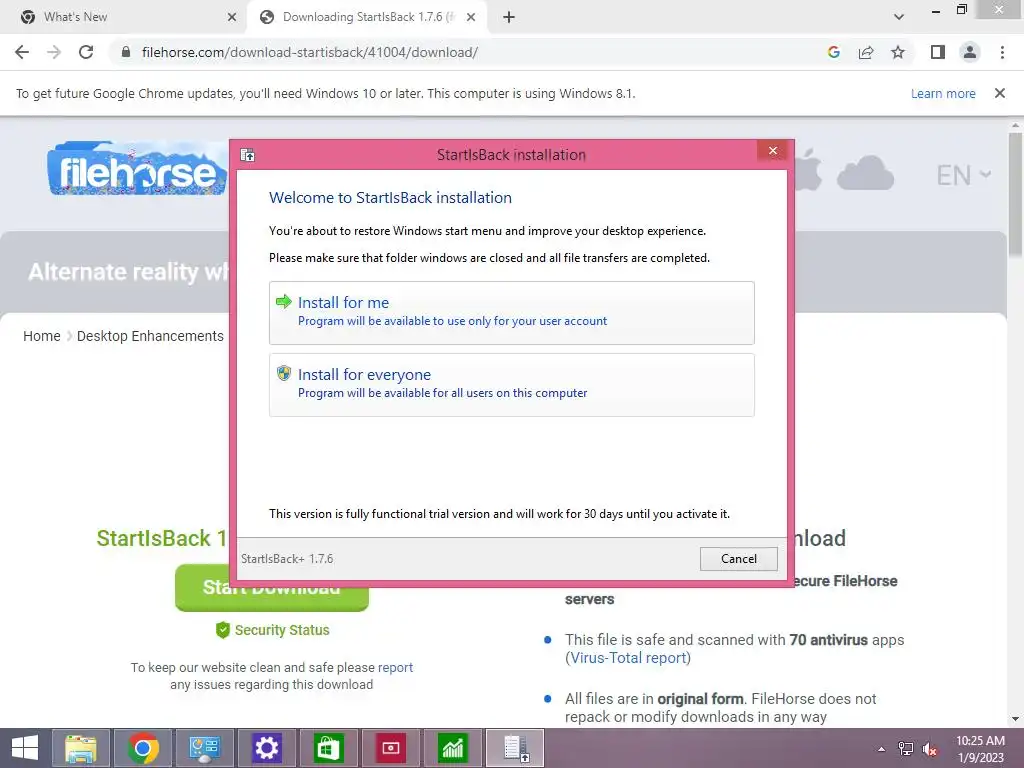Follow the report link below Security Status
The height and width of the screenshot is (768, 1024).
click(x=395, y=667)
